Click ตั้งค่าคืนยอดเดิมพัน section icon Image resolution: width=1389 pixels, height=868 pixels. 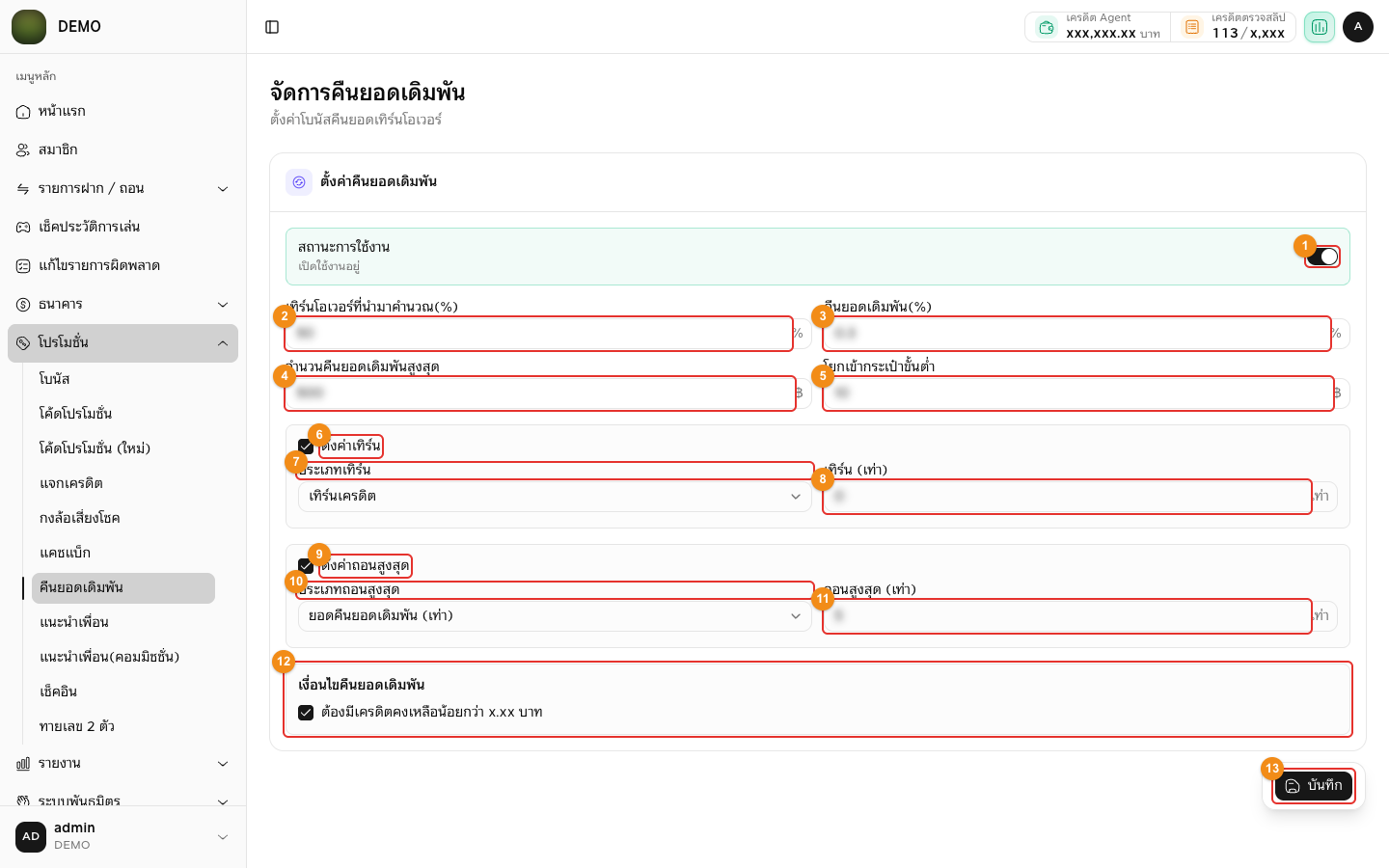(299, 182)
